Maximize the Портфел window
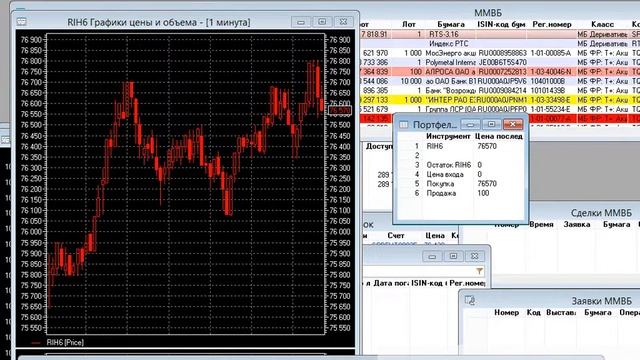This screenshot has width=640, height=360. point(491,124)
